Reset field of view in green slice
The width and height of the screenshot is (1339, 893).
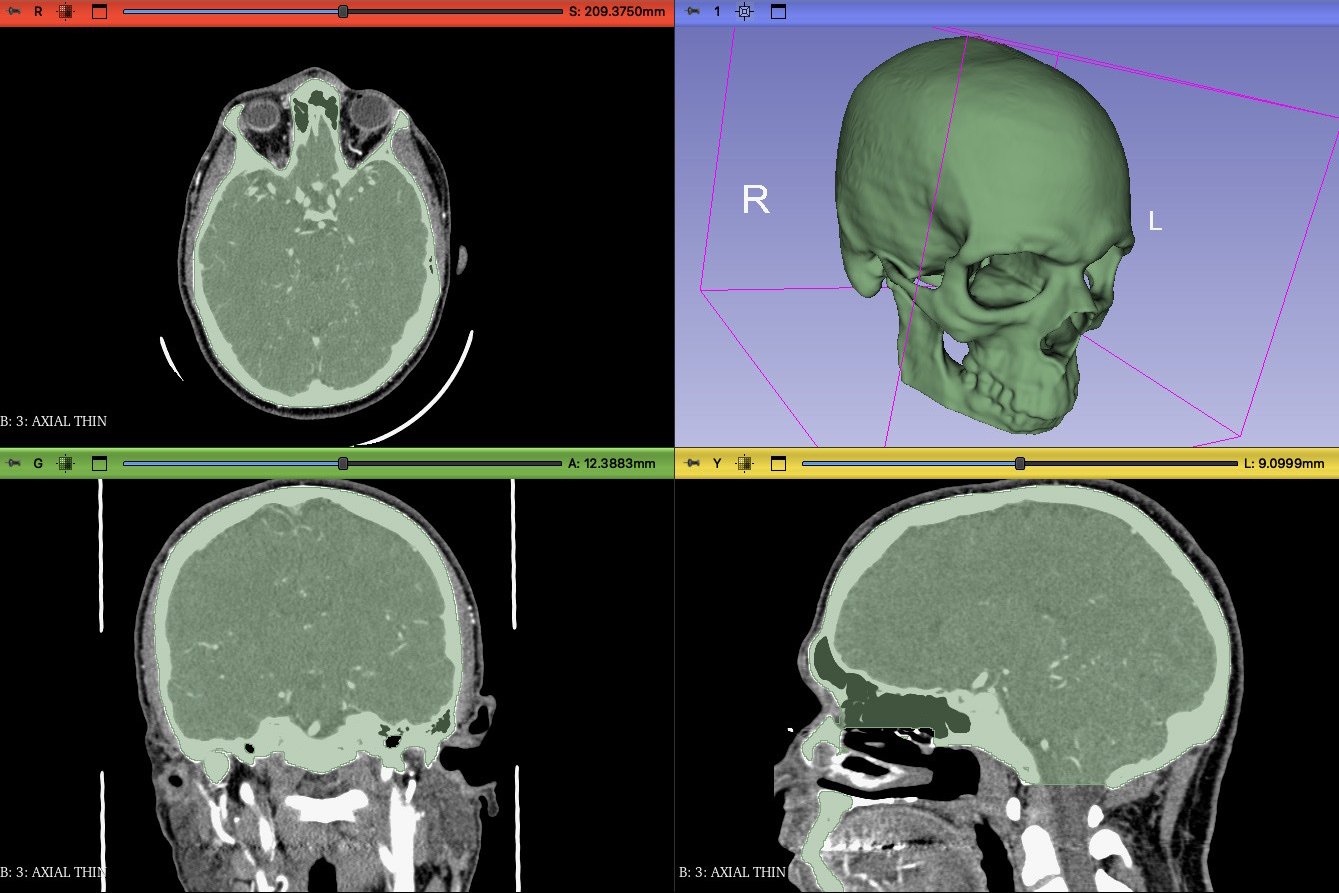click(x=66, y=463)
